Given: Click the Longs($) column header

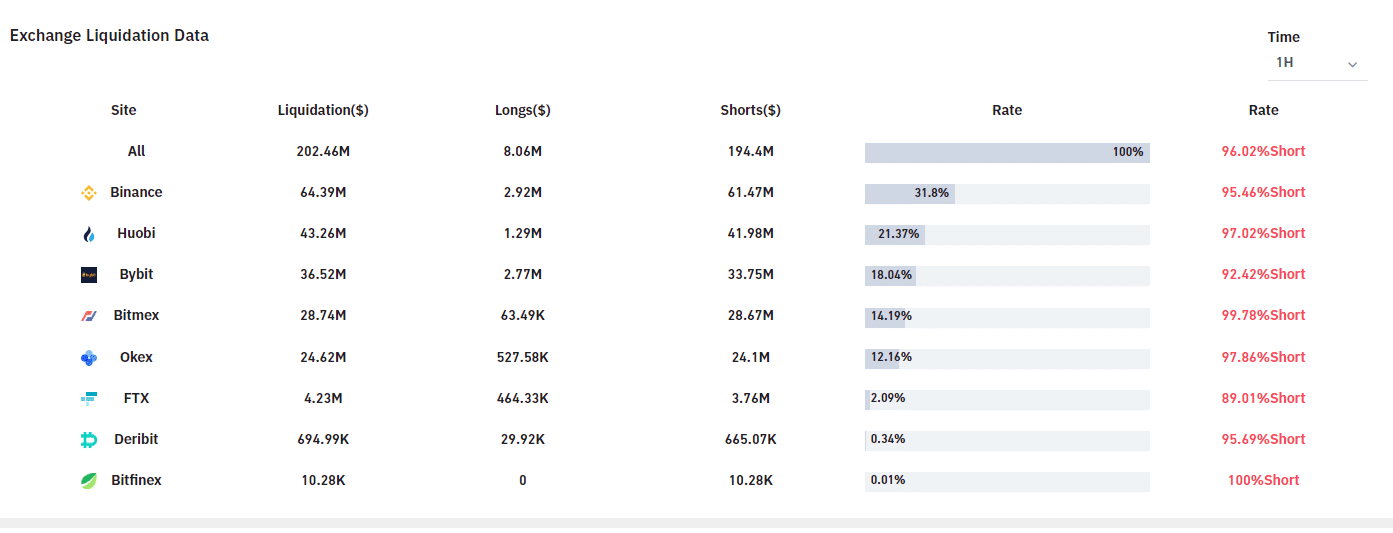Looking at the screenshot, I should pyautogui.click(x=522, y=110).
